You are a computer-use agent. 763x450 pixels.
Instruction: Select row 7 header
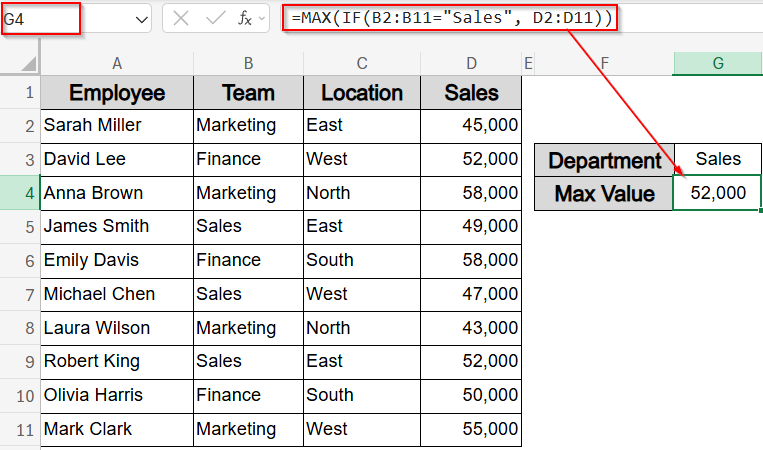click(20, 294)
